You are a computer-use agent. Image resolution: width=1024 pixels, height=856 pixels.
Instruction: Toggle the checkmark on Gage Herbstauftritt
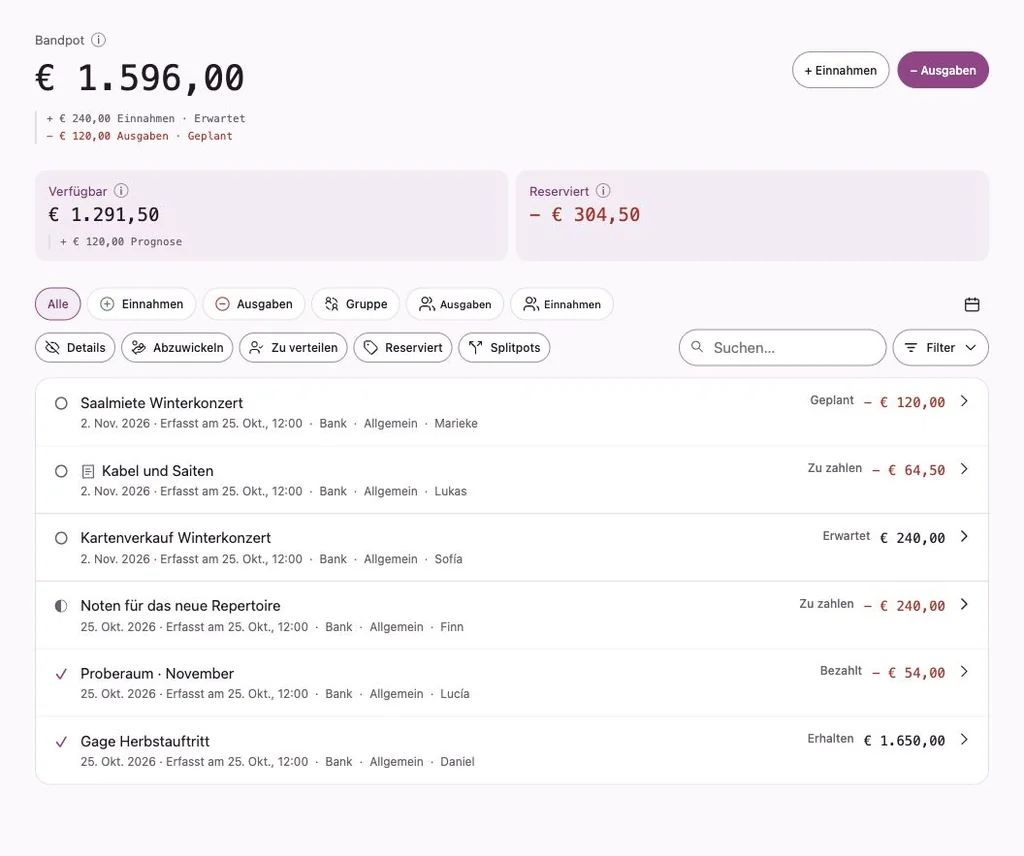[x=61, y=742]
